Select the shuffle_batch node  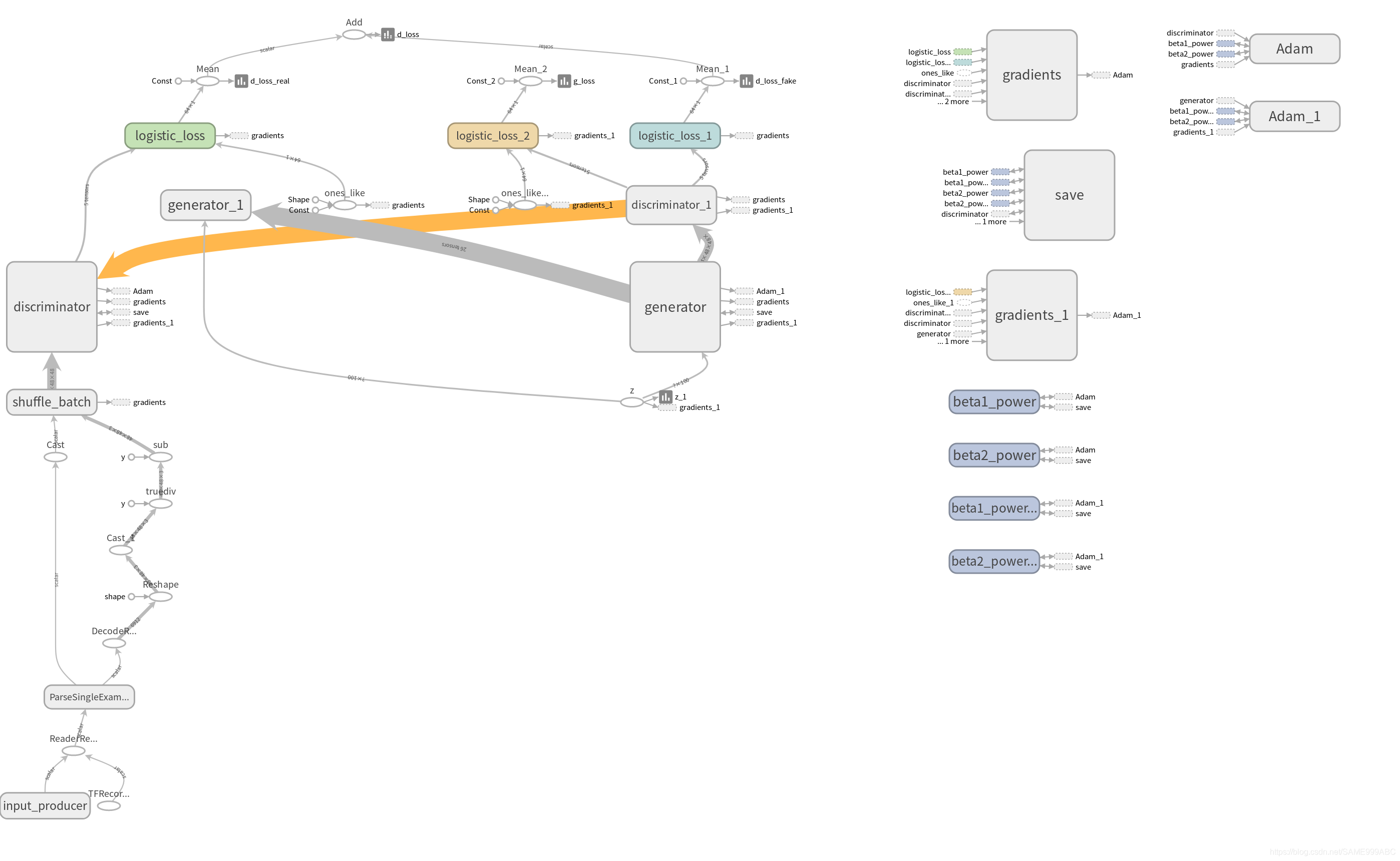[52, 402]
